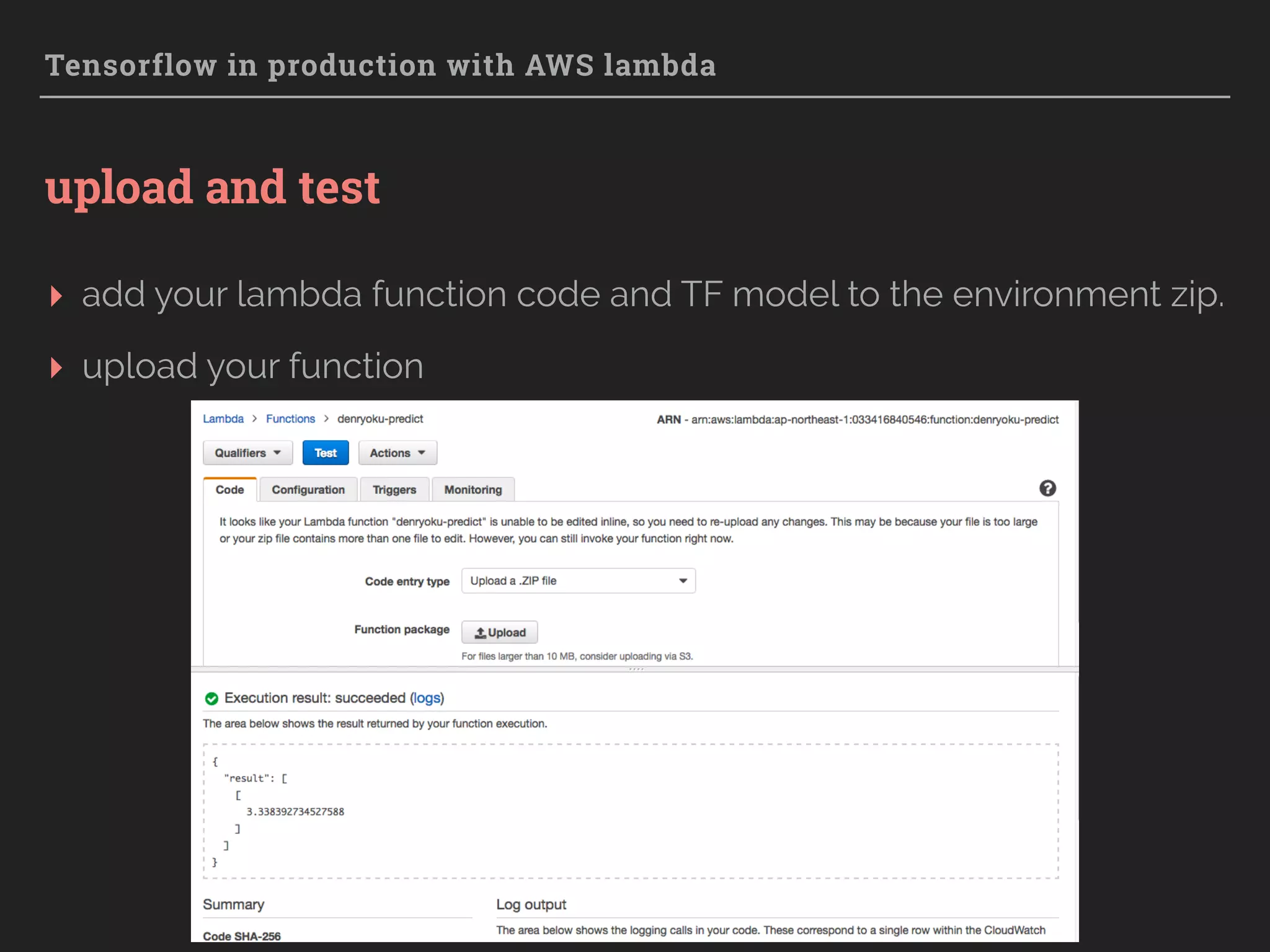Click the 'Function package' label
The width and height of the screenshot is (1270, 952).
402,630
